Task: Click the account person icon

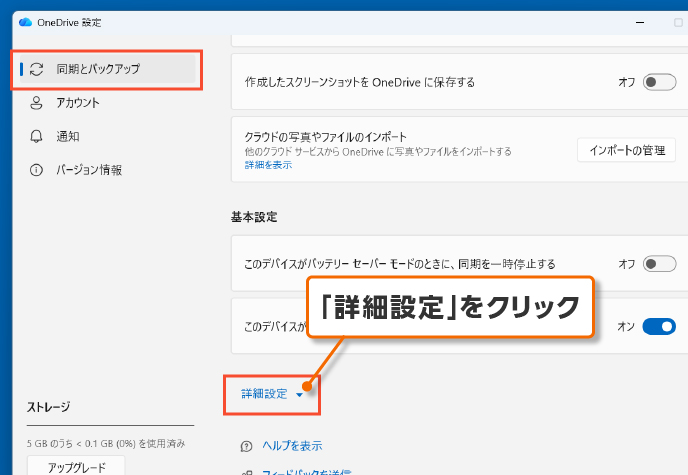Action: coord(37,102)
